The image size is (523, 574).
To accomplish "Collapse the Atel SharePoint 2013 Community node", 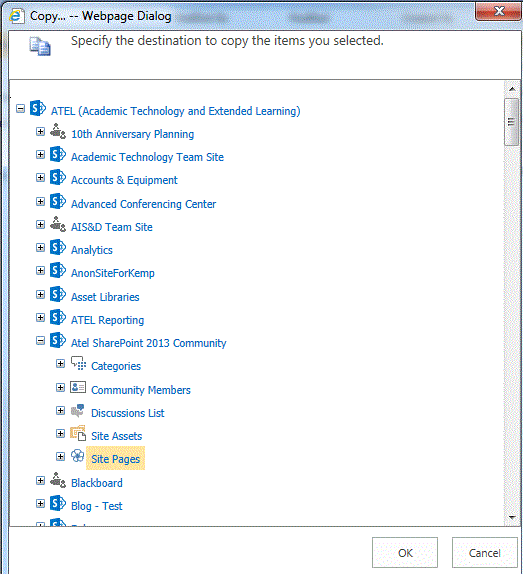I will pyautogui.click(x=41, y=340).
